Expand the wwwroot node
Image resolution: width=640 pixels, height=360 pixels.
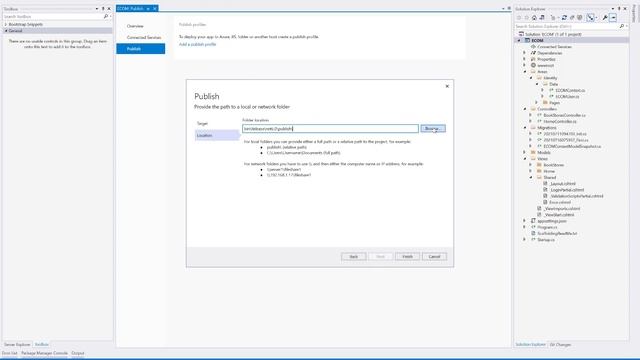coord(525,65)
